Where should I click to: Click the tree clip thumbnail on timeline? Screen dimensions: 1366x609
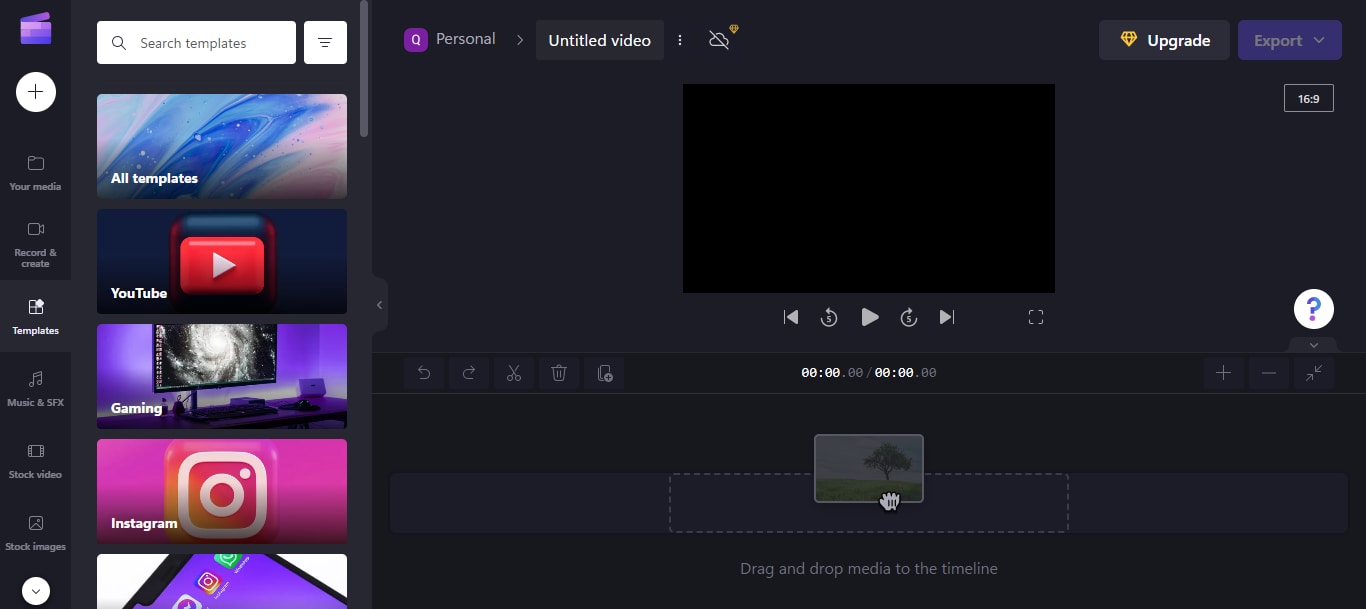[869, 468]
